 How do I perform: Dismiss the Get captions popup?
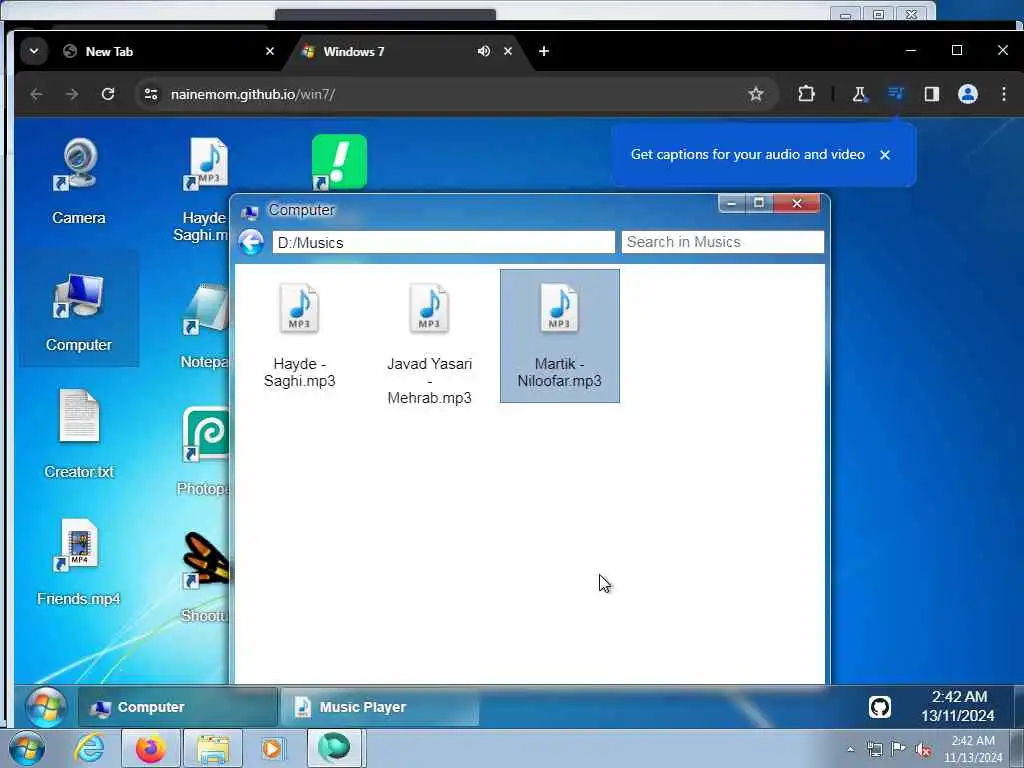point(885,155)
